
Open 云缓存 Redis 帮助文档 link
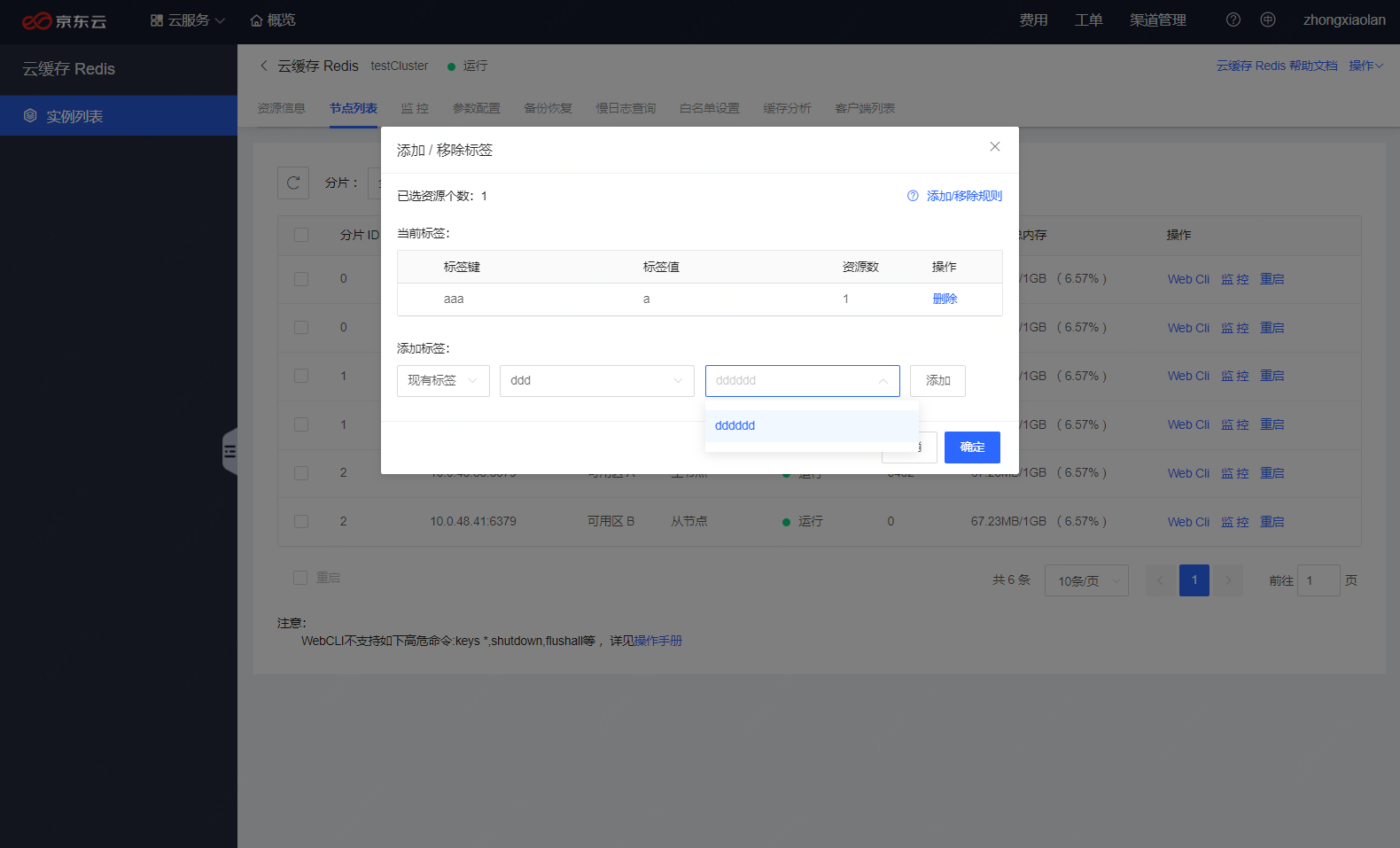point(1277,66)
